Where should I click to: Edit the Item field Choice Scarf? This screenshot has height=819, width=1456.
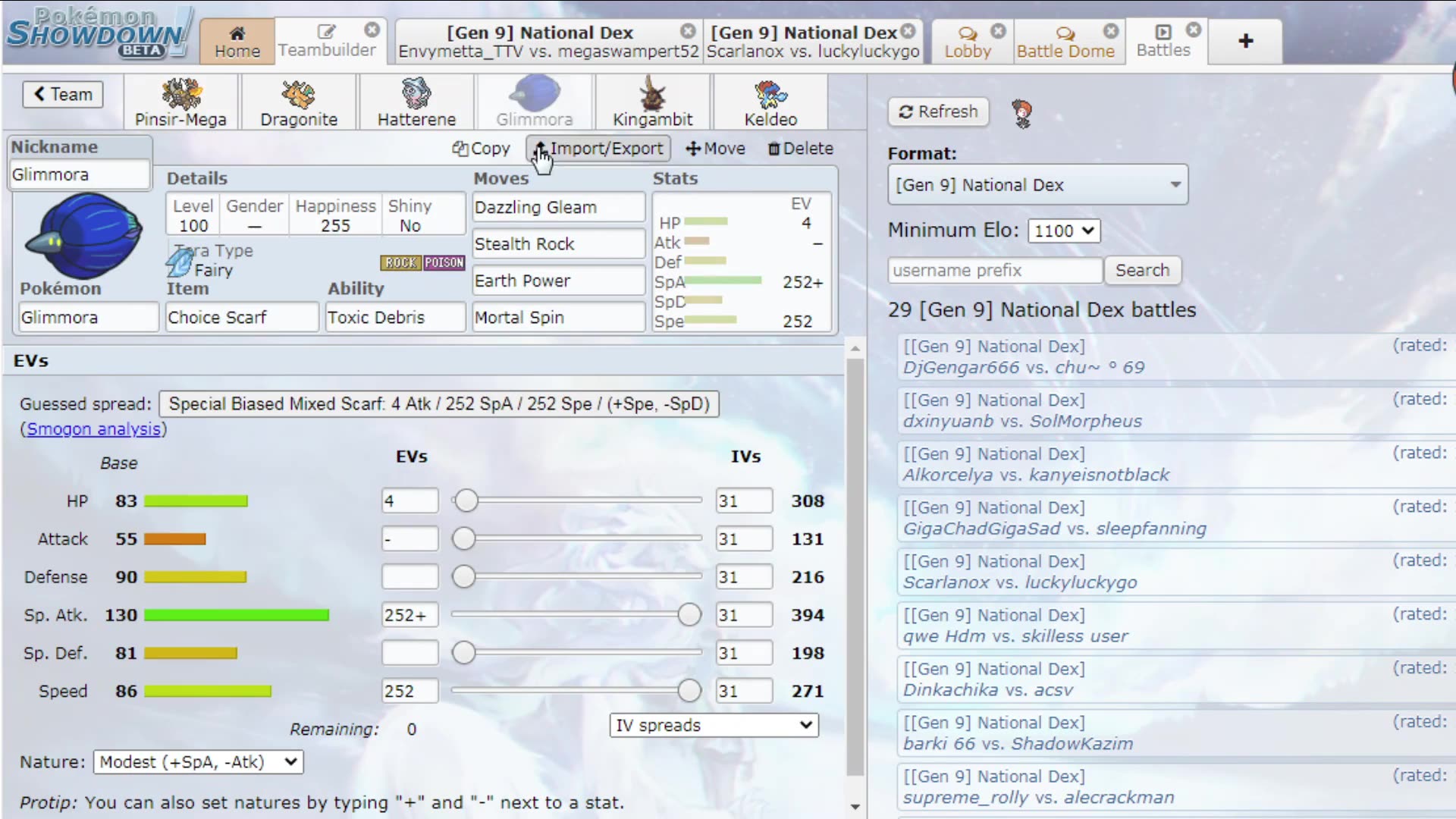click(242, 317)
